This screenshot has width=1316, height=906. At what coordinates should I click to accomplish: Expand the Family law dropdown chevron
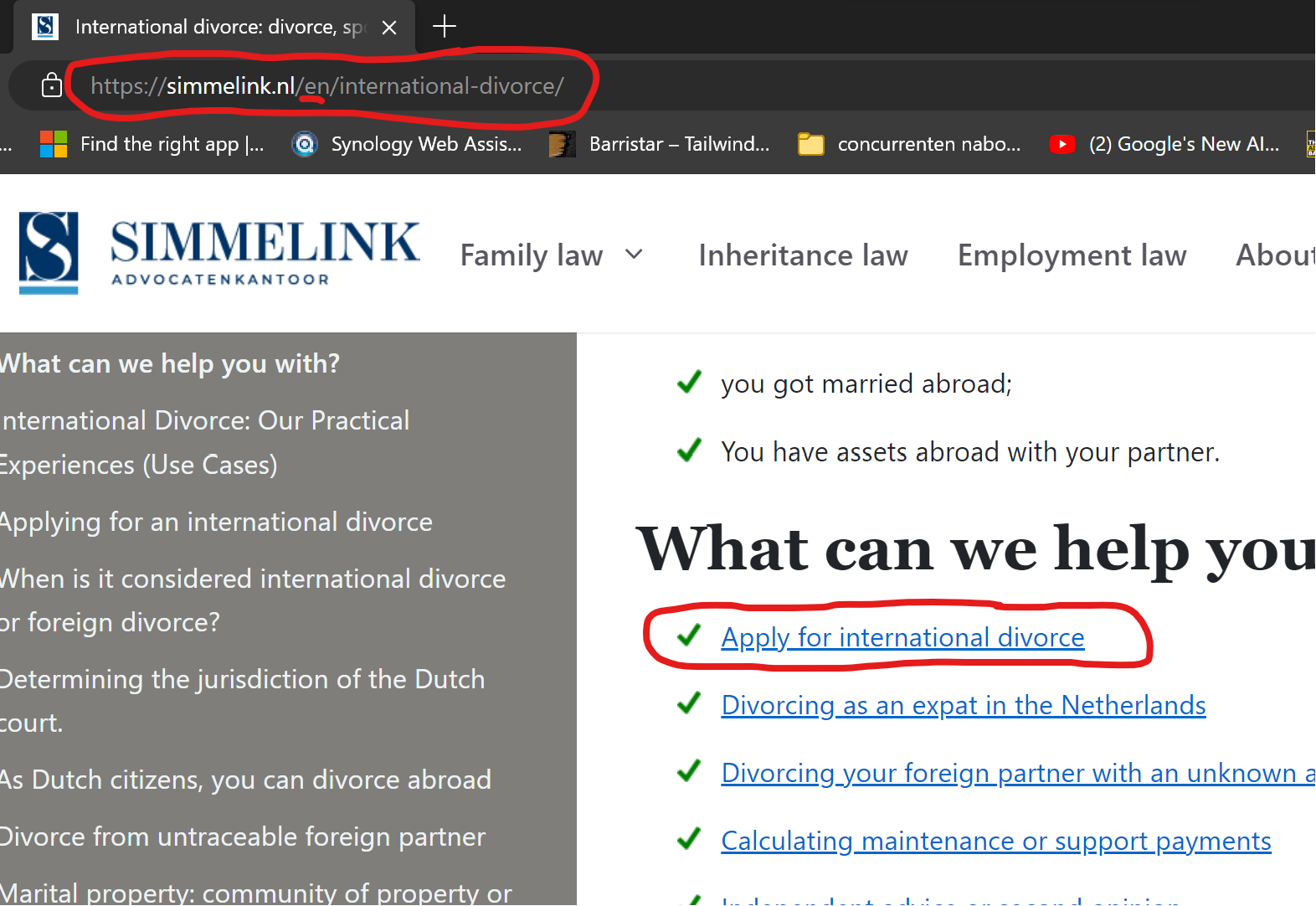click(635, 255)
